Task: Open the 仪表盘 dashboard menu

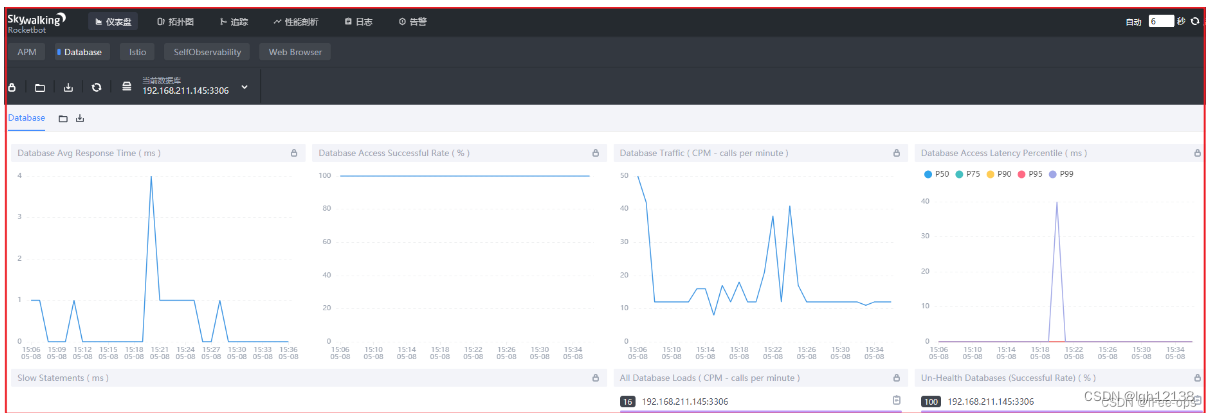Action: tap(113, 22)
